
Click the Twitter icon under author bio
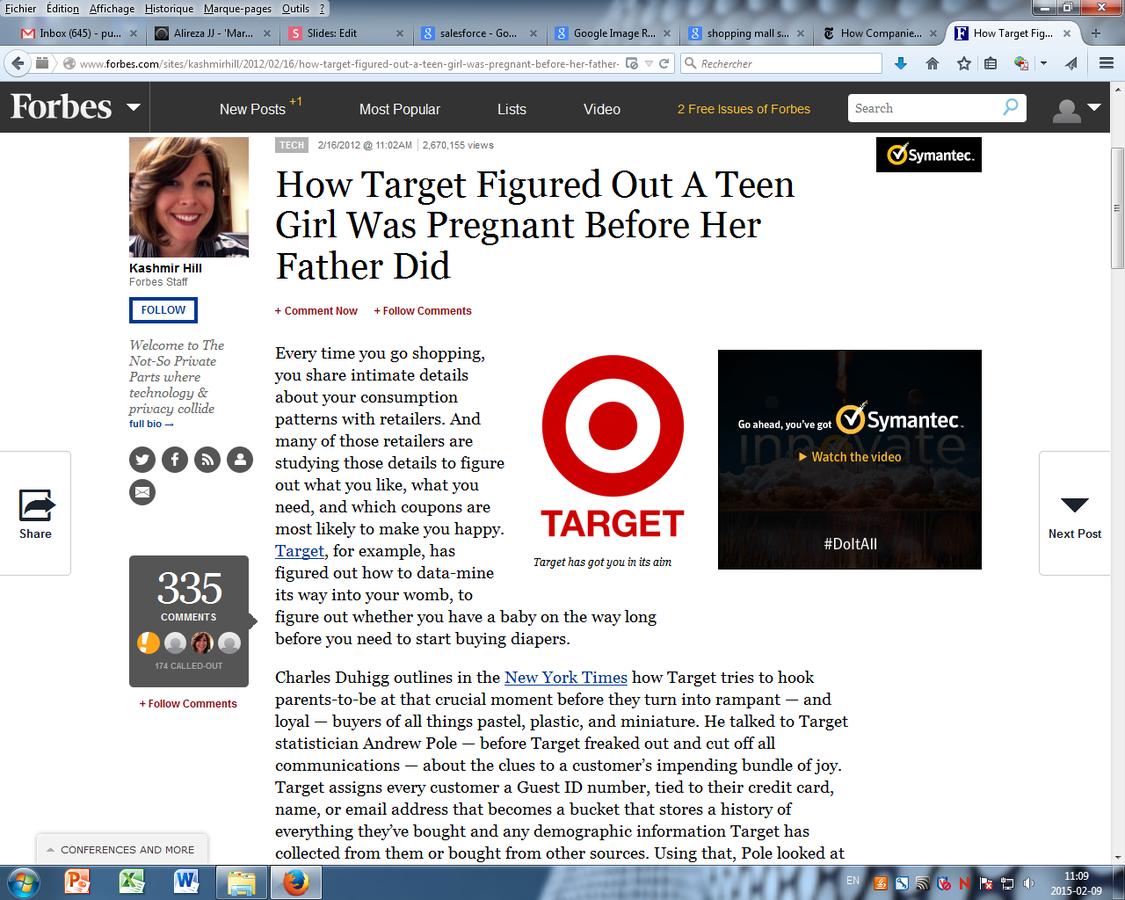(142, 459)
